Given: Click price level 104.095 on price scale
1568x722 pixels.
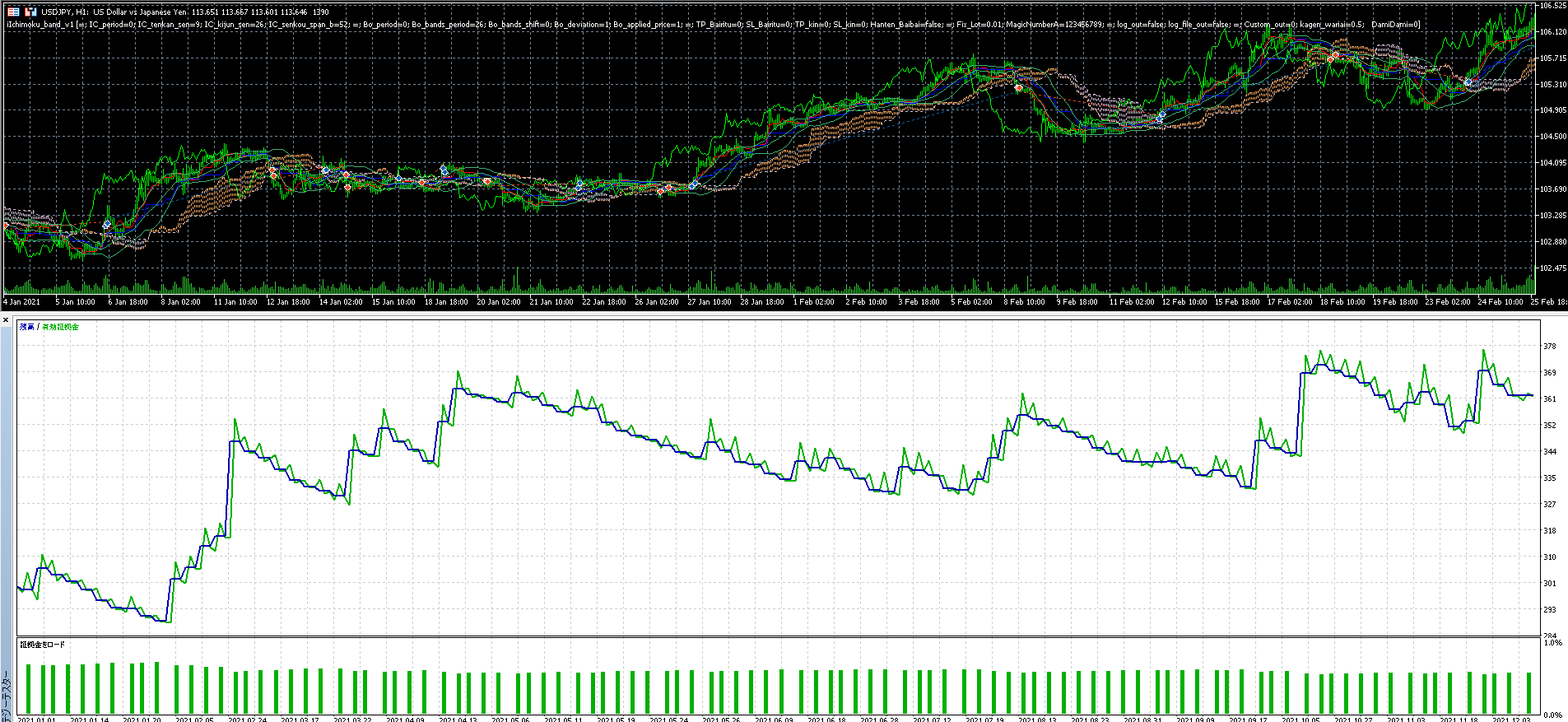Looking at the screenshot, I should (1552, 163).
